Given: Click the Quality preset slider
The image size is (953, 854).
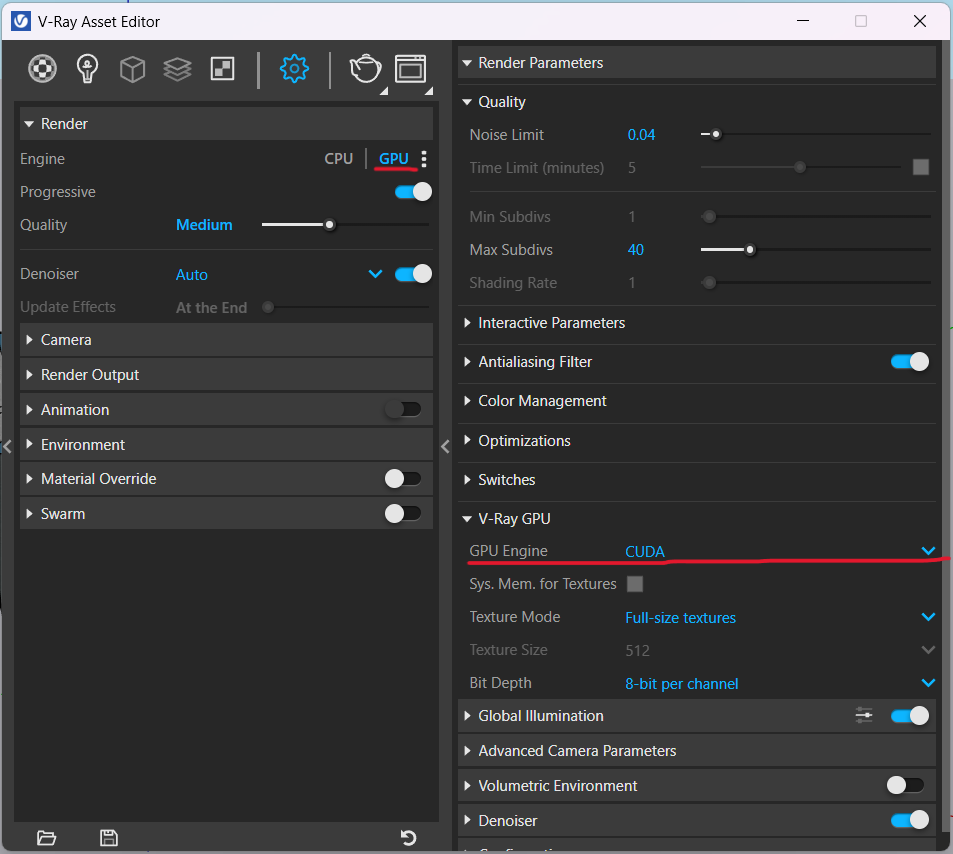Looking at the screenshot, I should pos(345,225).
